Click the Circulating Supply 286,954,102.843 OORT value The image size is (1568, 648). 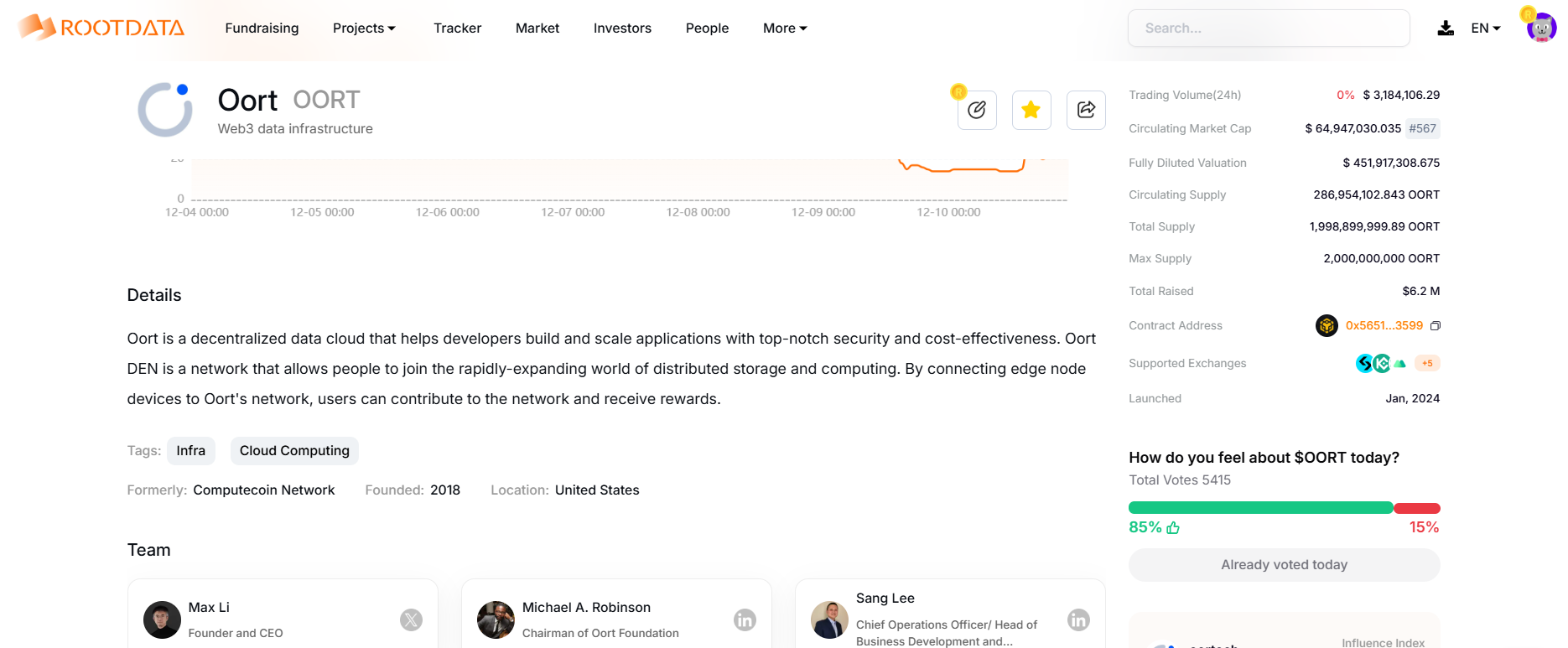click(1377, 194)
